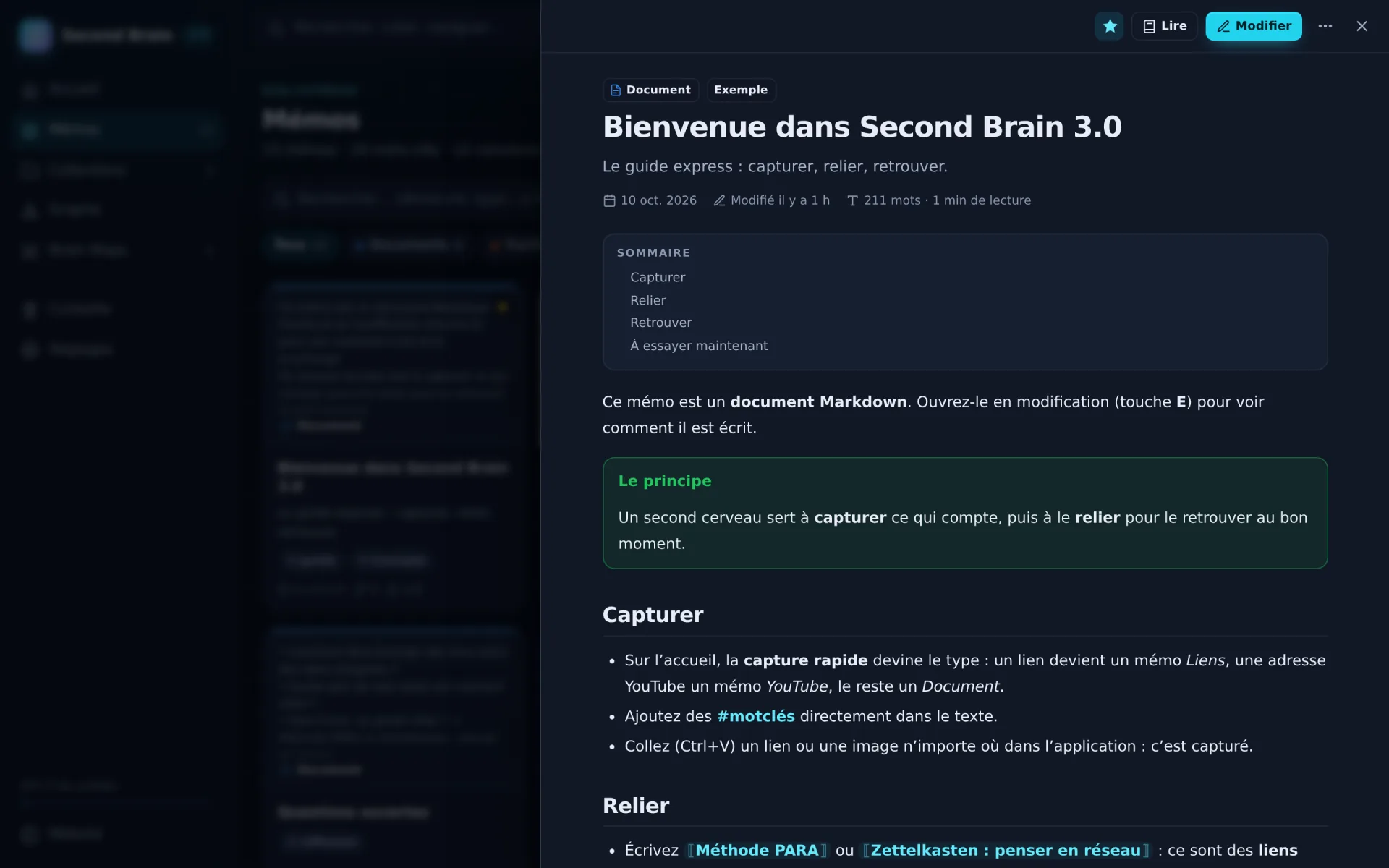Open the memo with Modifier button
The image size is (1389, 868).
click(x=1253, y=26)
